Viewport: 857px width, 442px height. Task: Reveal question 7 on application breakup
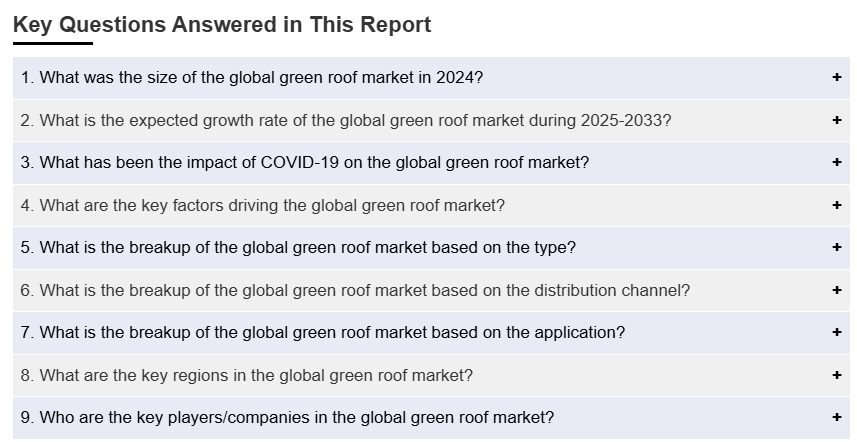click(x=323, y=333)
